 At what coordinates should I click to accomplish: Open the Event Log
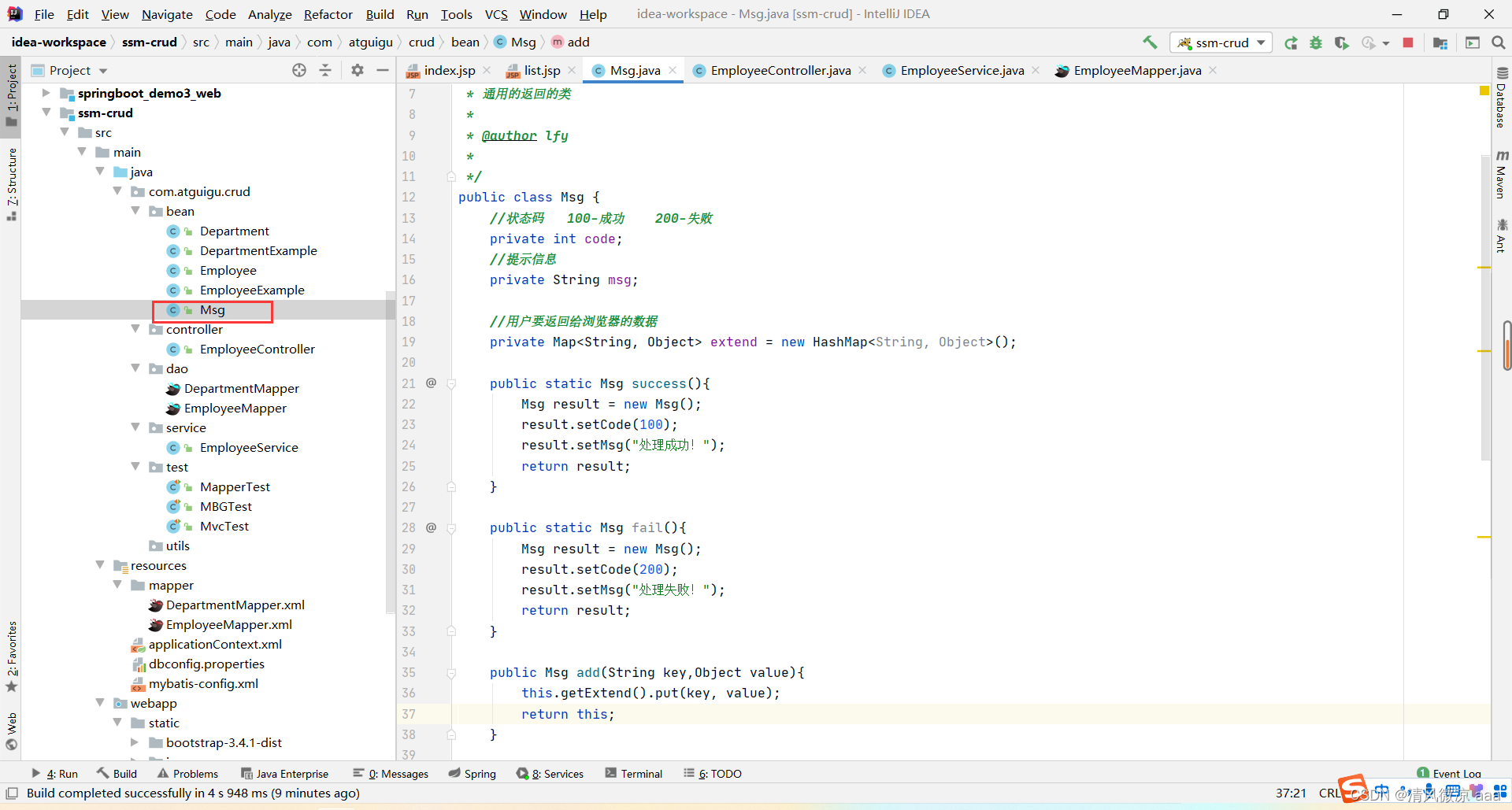pos(1449,774)
